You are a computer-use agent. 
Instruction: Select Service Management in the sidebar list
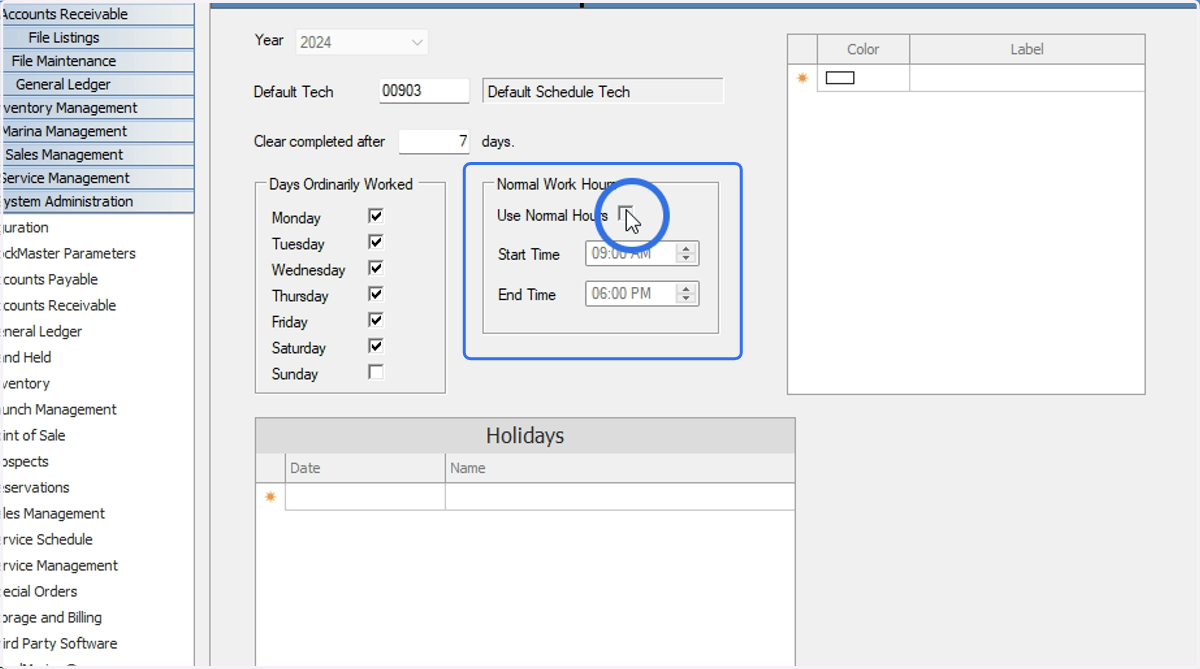59,565
